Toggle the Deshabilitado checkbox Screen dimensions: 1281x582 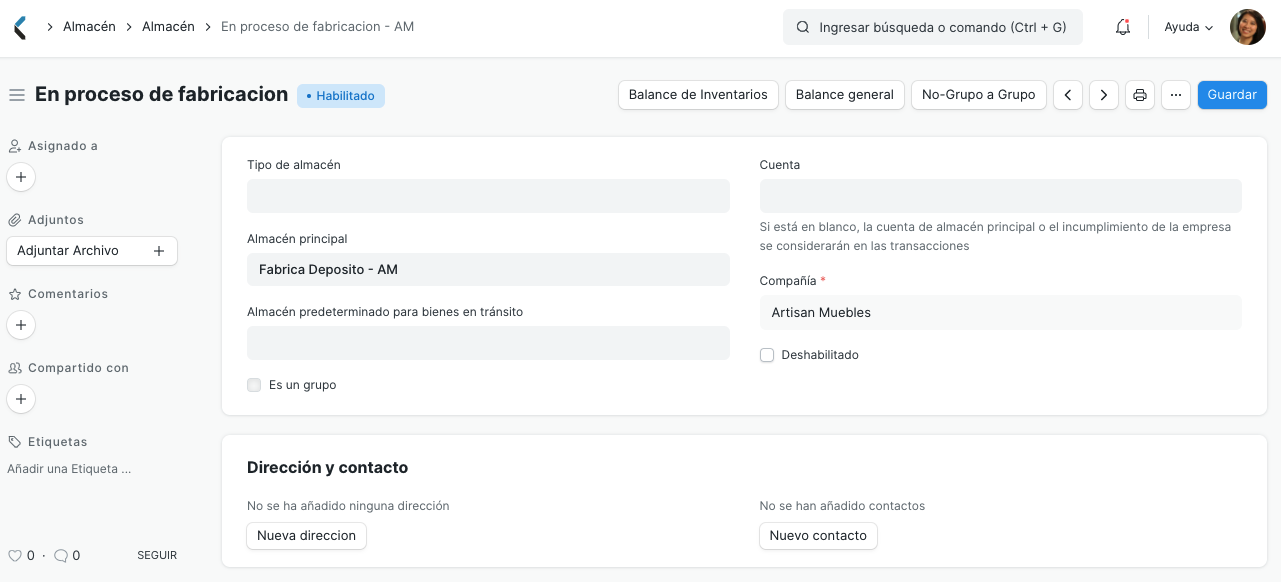[767, 355]
